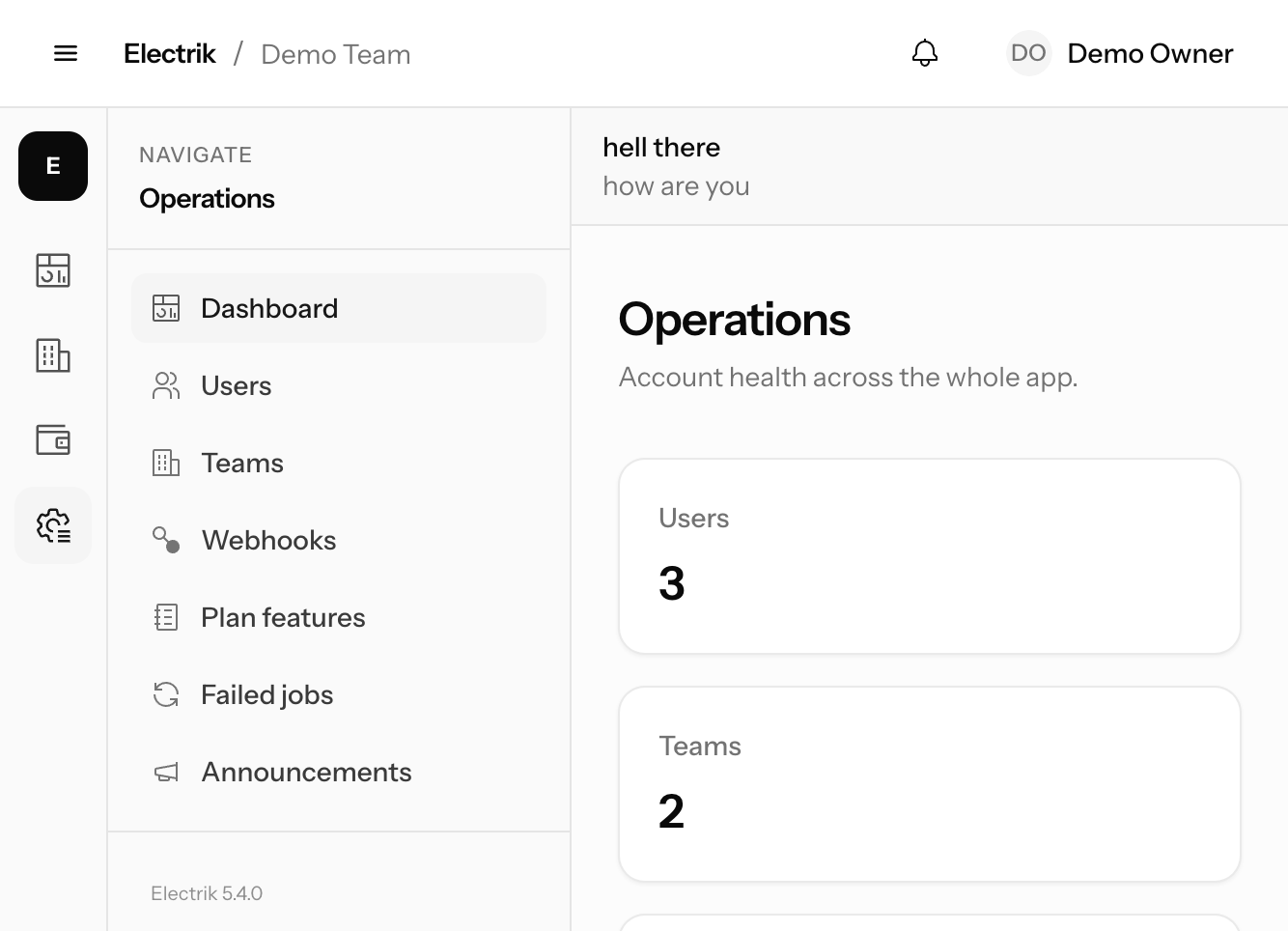Open wallet billing icon in rail
Screen dimensions: 1288x931
(x=53, y=440)
